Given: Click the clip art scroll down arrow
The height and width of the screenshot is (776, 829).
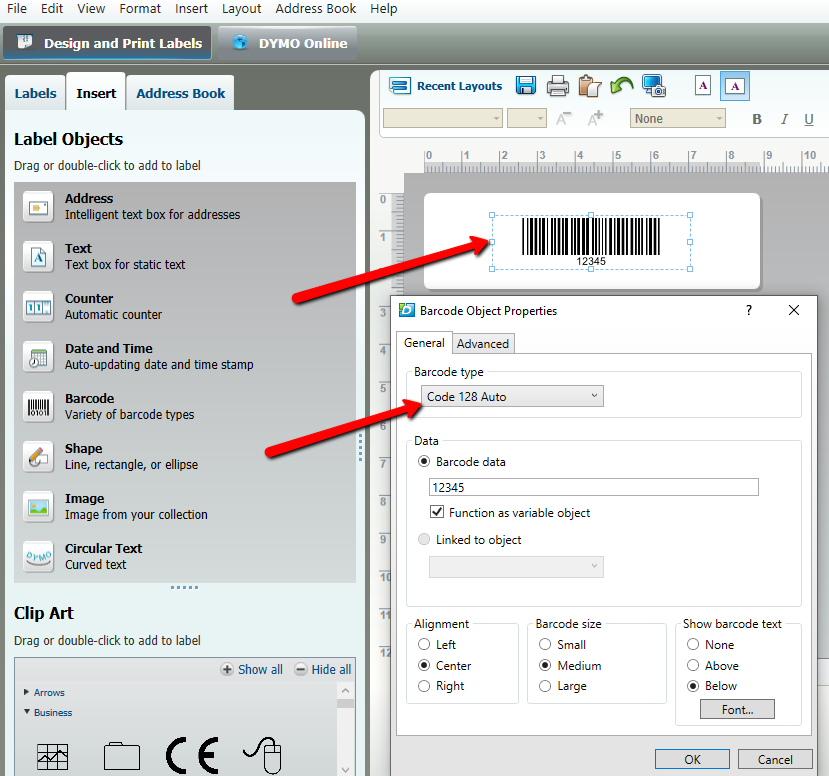Looking at the screenshot, I should pyautogui.click(x=345, y=769).
